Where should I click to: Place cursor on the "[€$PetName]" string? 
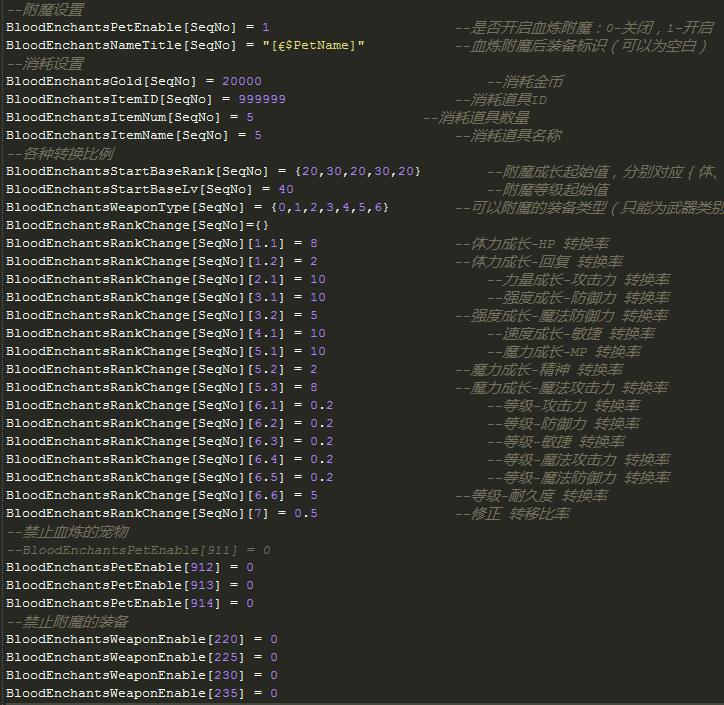[x=315, y=45]
